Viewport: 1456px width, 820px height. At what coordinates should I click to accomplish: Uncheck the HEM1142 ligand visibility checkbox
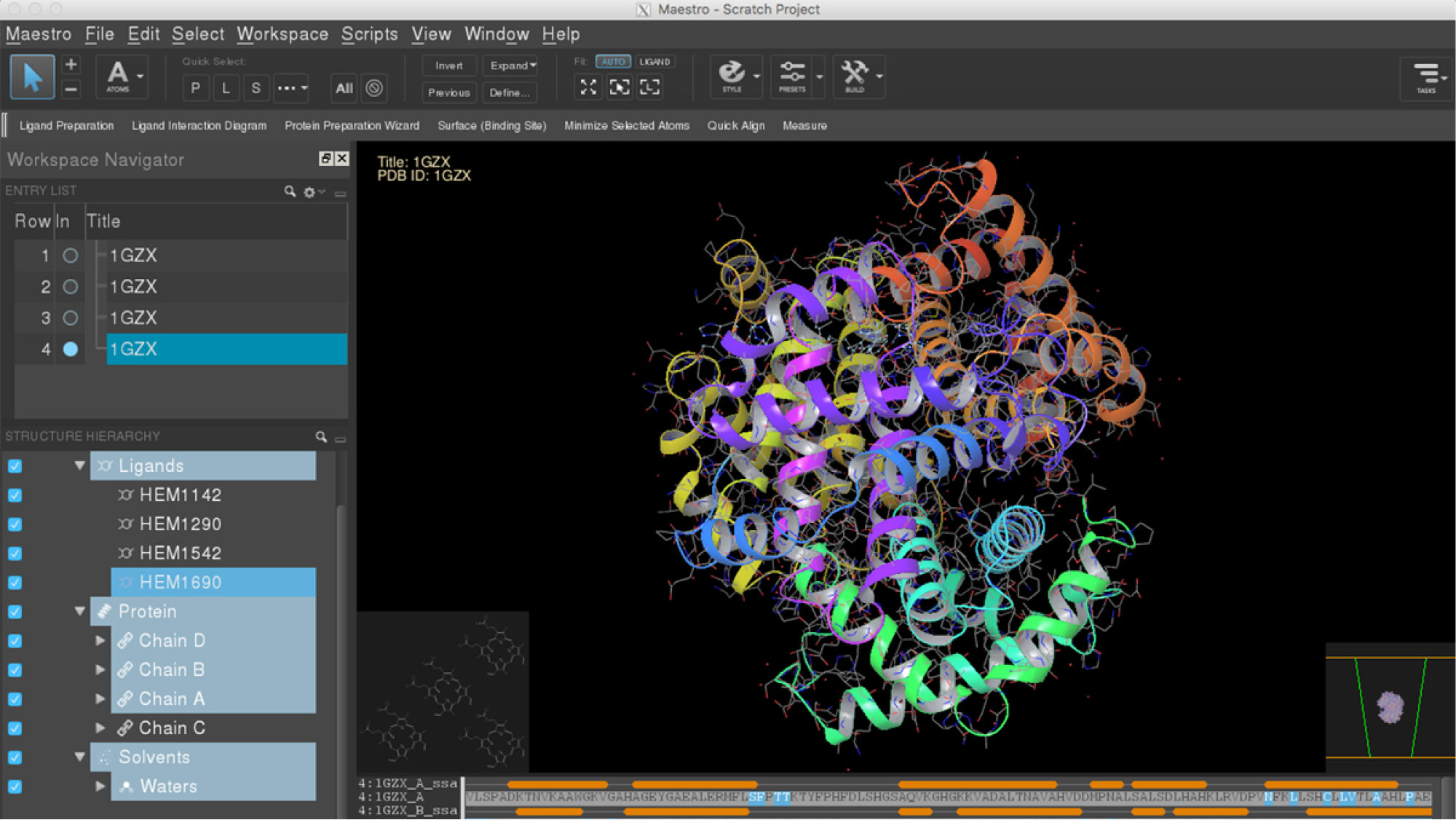click(15, 495)
